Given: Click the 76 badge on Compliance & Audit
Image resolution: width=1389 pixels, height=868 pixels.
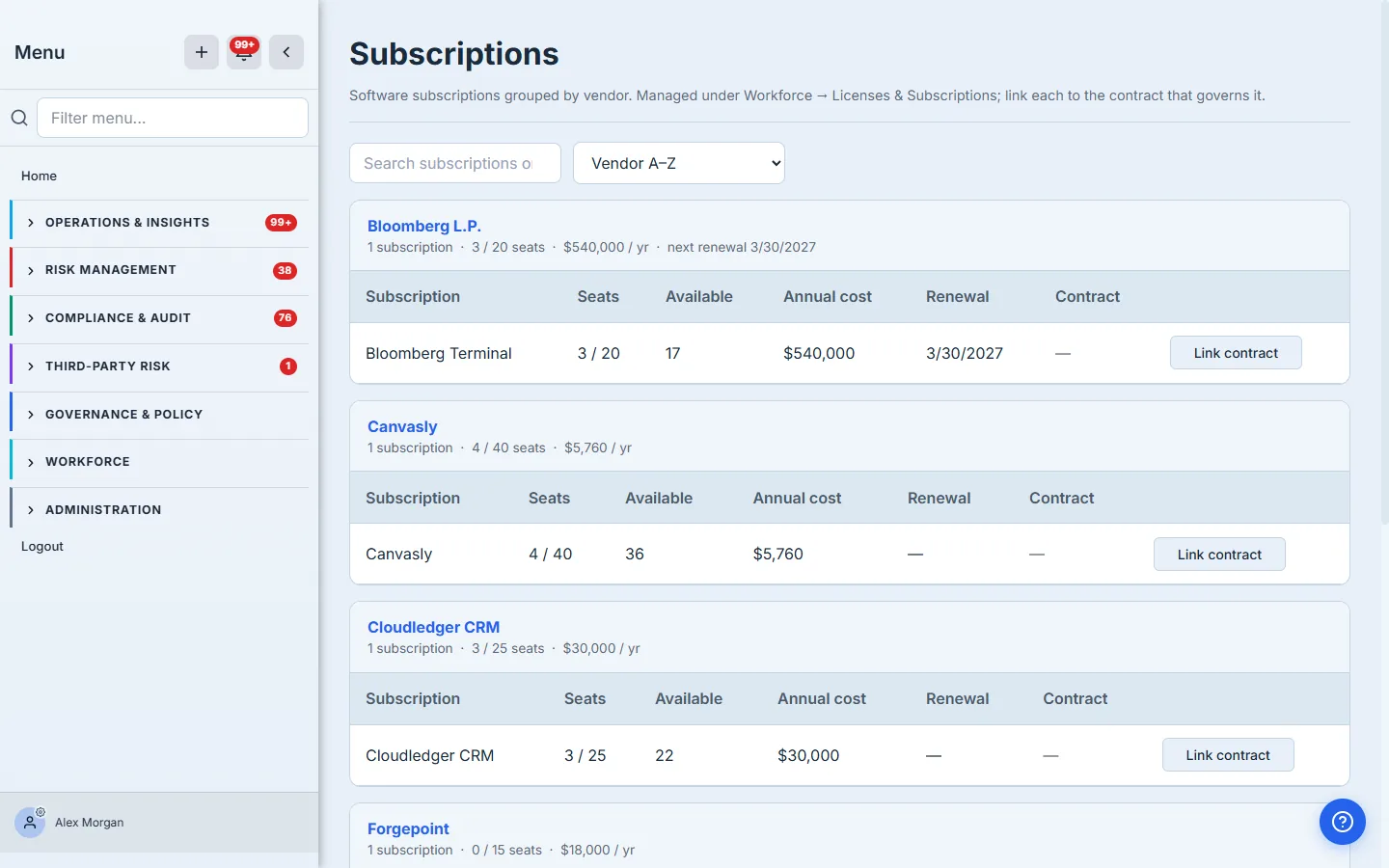Looking at the screenshot, I should [285, 318].
